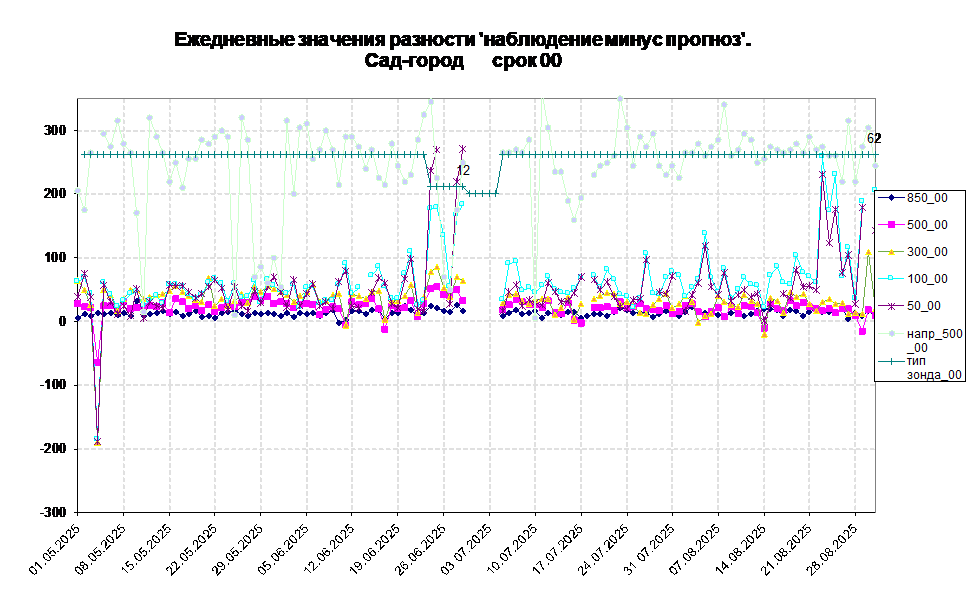Click the 500_00 legend entry text
The width and height of the screenshot is (976, 599).
pos(927,225)
